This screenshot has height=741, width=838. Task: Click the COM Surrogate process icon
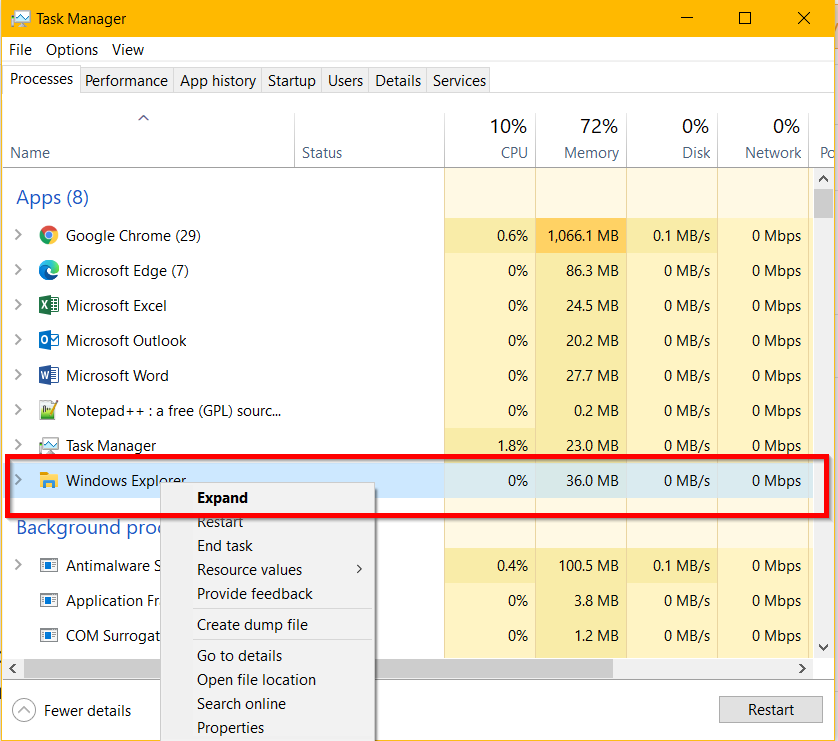(49, 635)
